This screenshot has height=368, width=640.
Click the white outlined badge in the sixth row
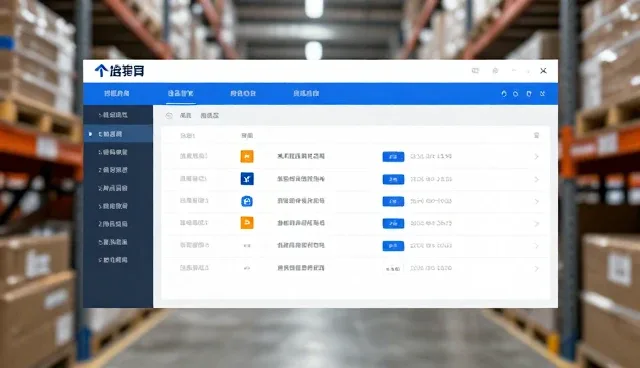click(393, 268)
